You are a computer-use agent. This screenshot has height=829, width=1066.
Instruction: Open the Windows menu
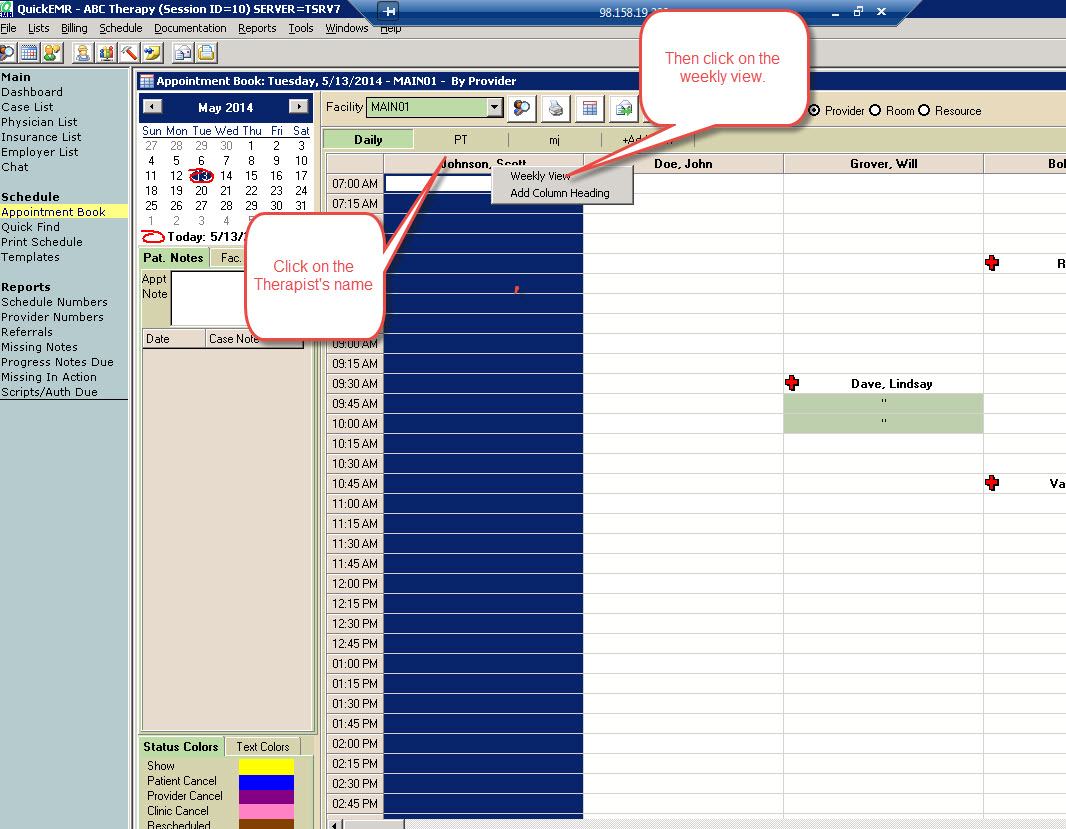tap(347, 28)
